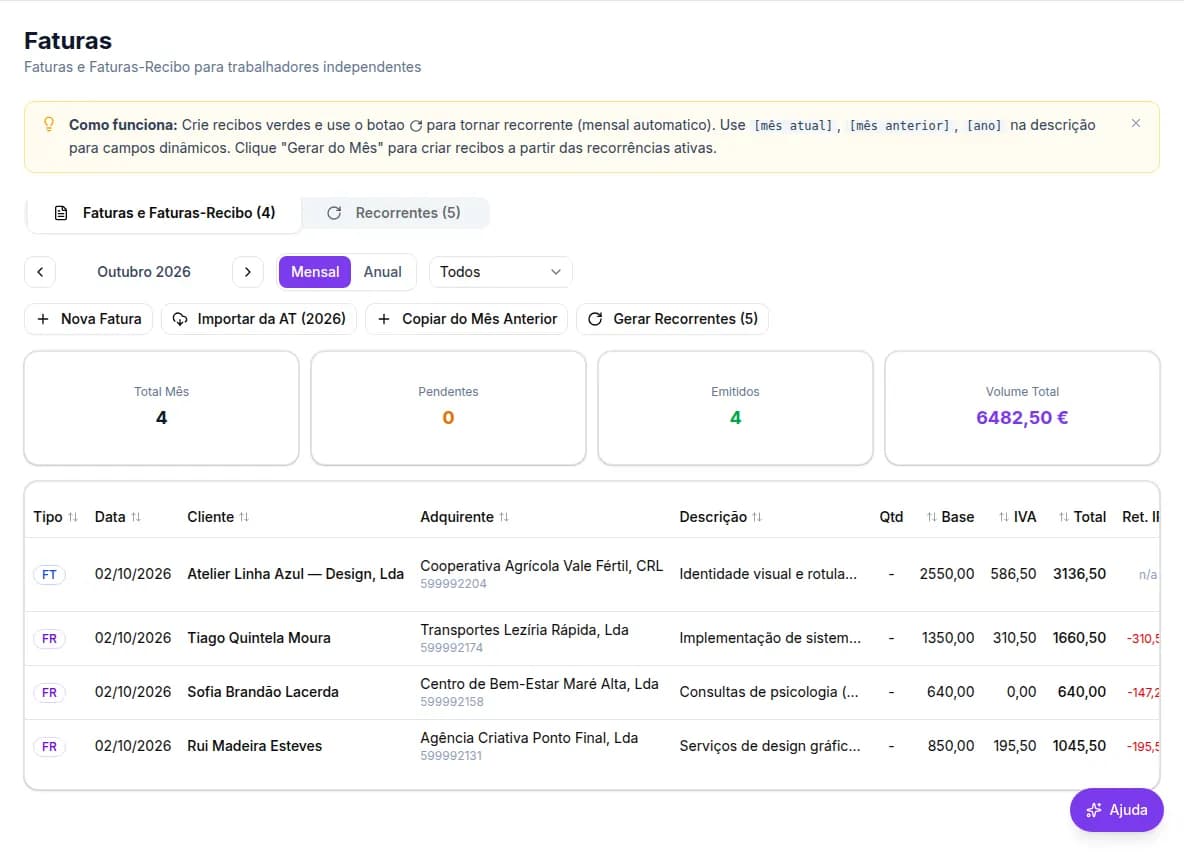Click the FR badge of Sofia Brandão Lacerda
The width and height of the screenshot is (1184, 852).
pyautogui.click(x=49, y=693)
